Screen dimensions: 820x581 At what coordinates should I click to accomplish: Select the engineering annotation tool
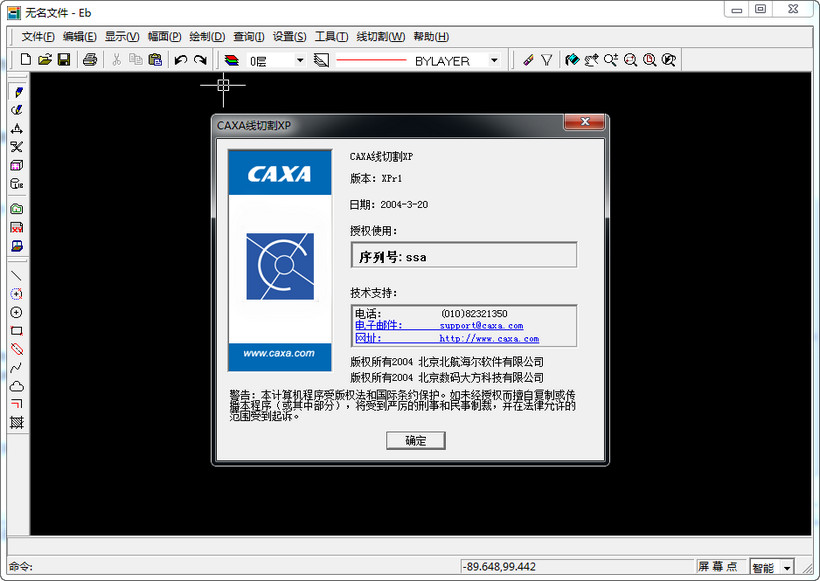pyautogui.click(x=17, y=129)
